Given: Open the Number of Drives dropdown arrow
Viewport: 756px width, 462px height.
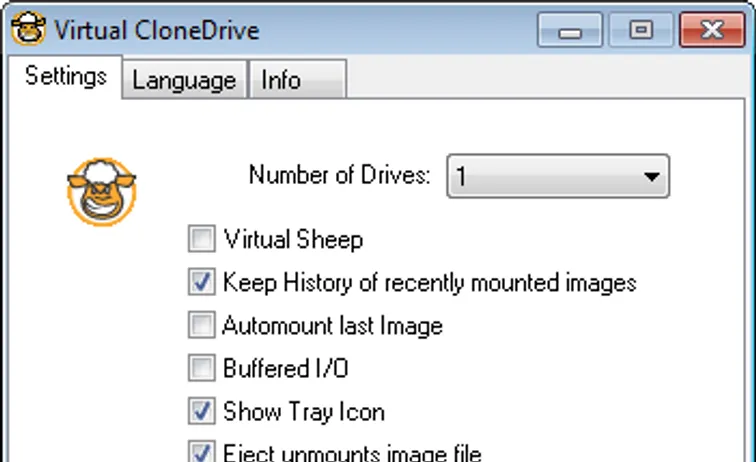Looking at the screenshot, I should (651, 178).
